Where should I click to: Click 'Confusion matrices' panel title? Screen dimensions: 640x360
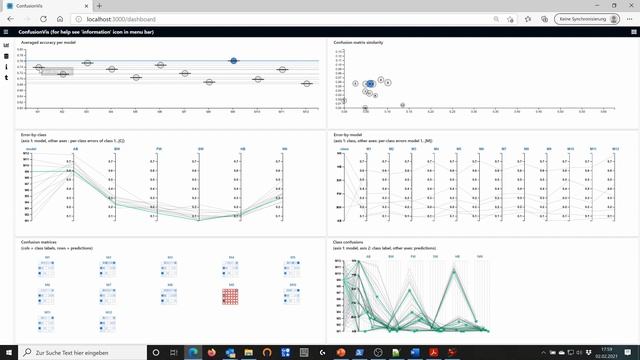(x=38, y=242)
